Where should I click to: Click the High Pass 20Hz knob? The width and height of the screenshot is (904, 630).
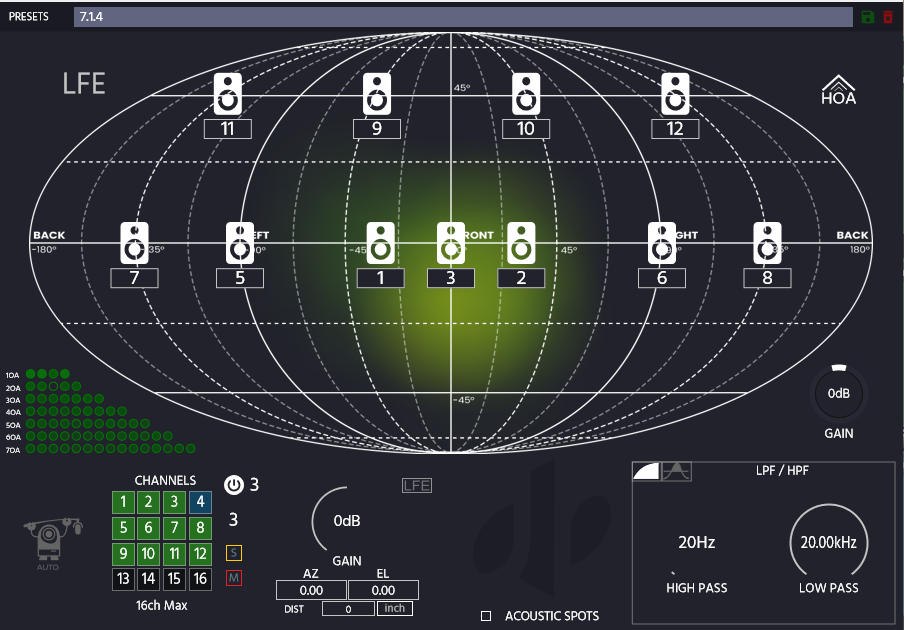pyautogui.click(x=696, y=542)
